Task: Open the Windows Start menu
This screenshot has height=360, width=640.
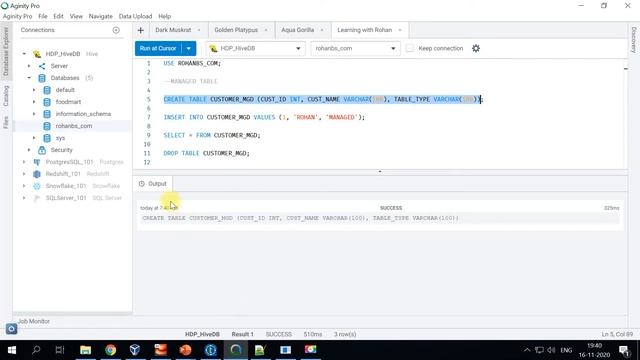Action: point(11,350)
